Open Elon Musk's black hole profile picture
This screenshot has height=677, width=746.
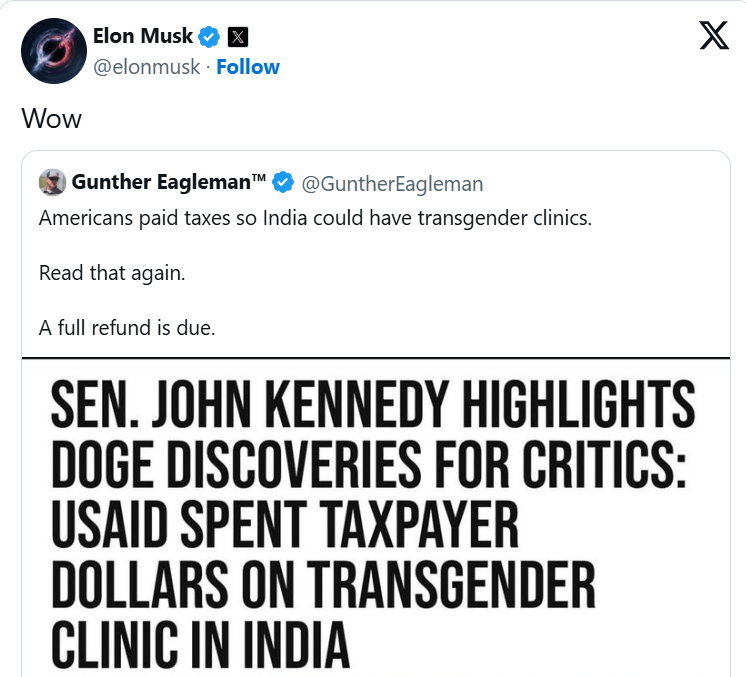click(x=54, y=51)
